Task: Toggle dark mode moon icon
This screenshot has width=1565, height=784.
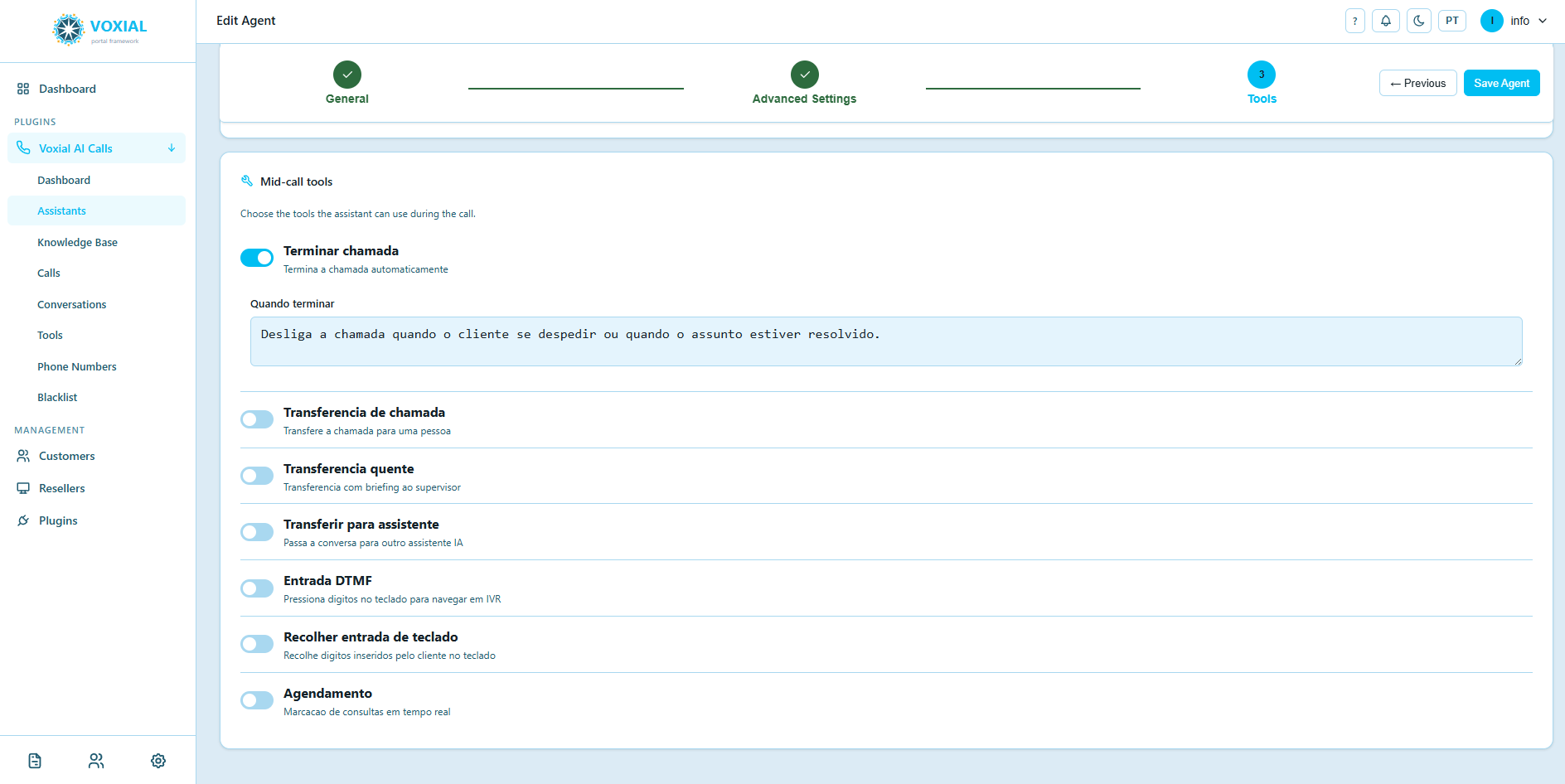Action: point(1419,21)
